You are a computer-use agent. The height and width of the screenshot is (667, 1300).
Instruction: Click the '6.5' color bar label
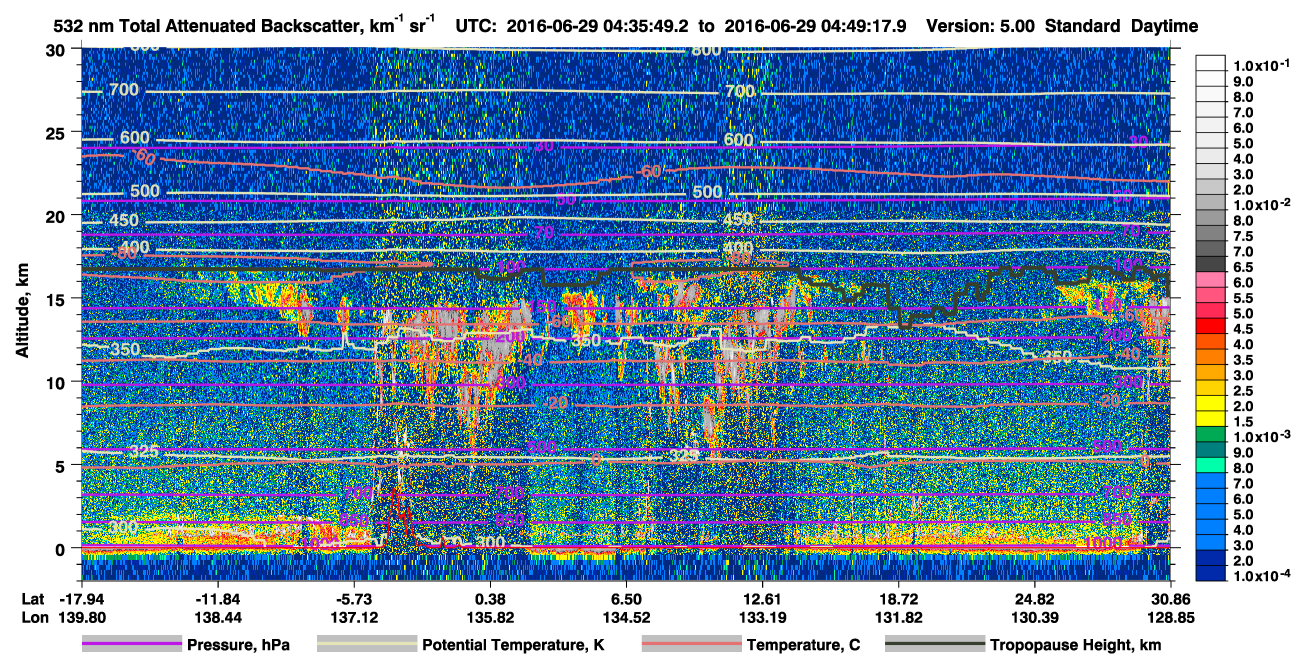pyautogui.click(x=1244, y=266)
